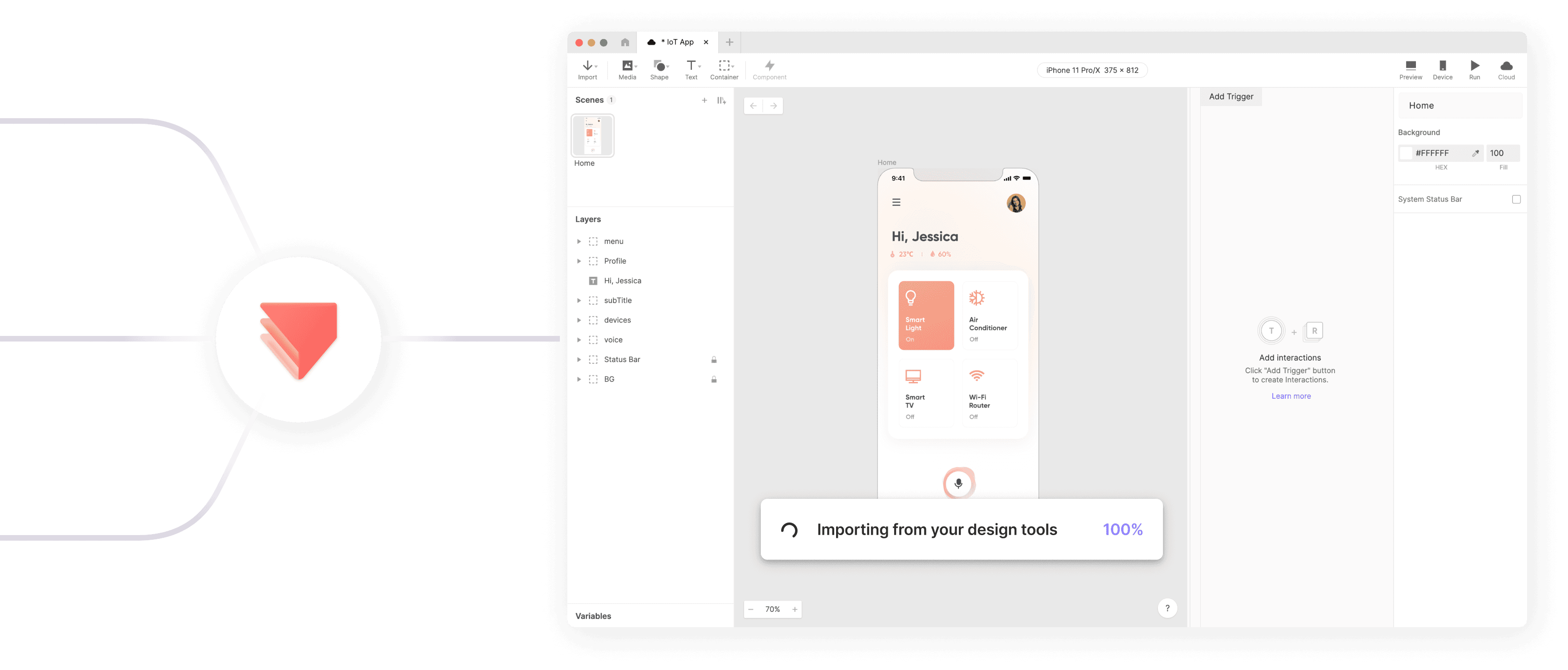The image size is (1568, 670).
Task: Click the white background color swatch
Action: pos(1405,154)
